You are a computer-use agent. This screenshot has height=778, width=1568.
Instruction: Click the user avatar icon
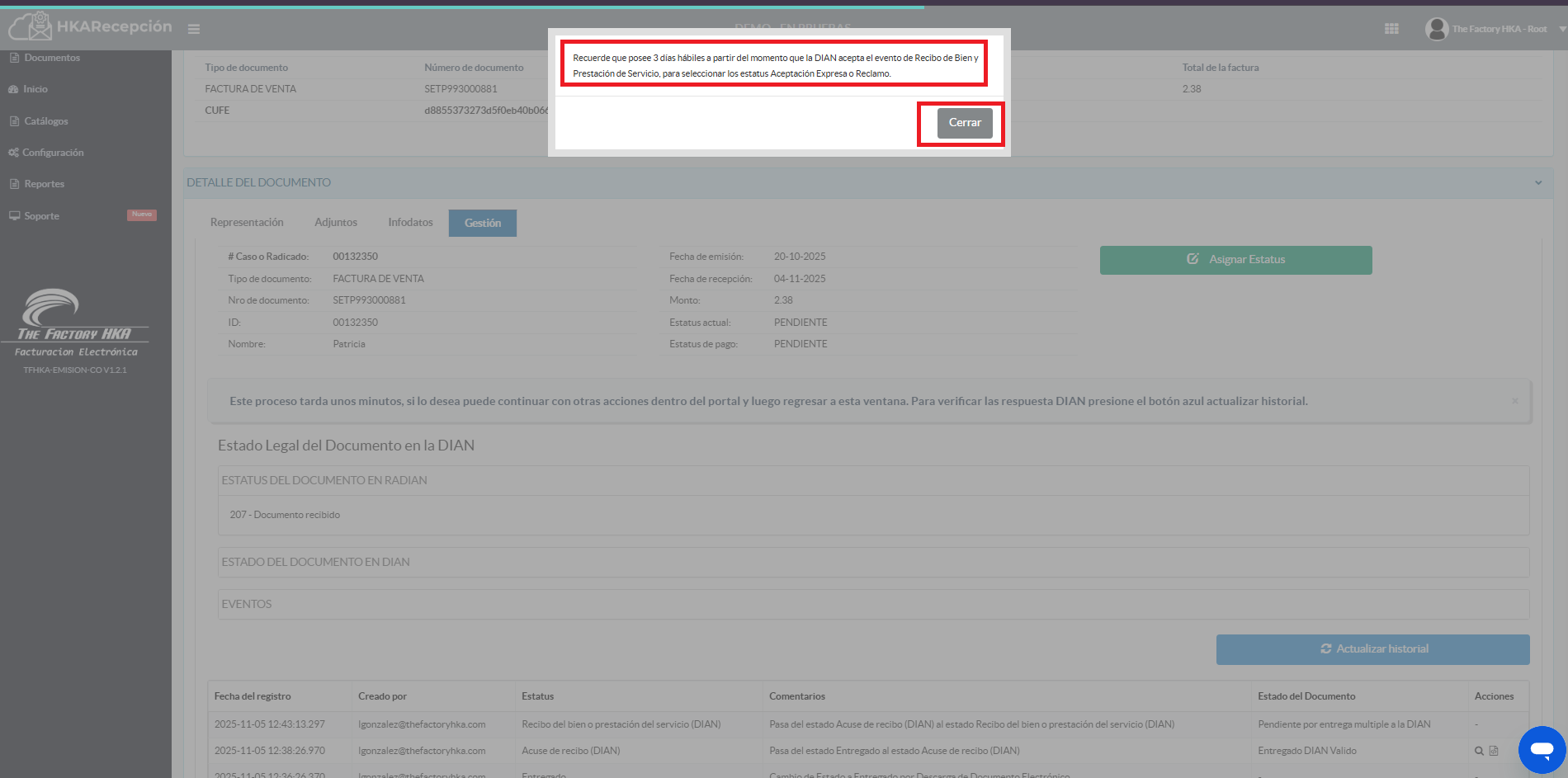coord(1436,29)
